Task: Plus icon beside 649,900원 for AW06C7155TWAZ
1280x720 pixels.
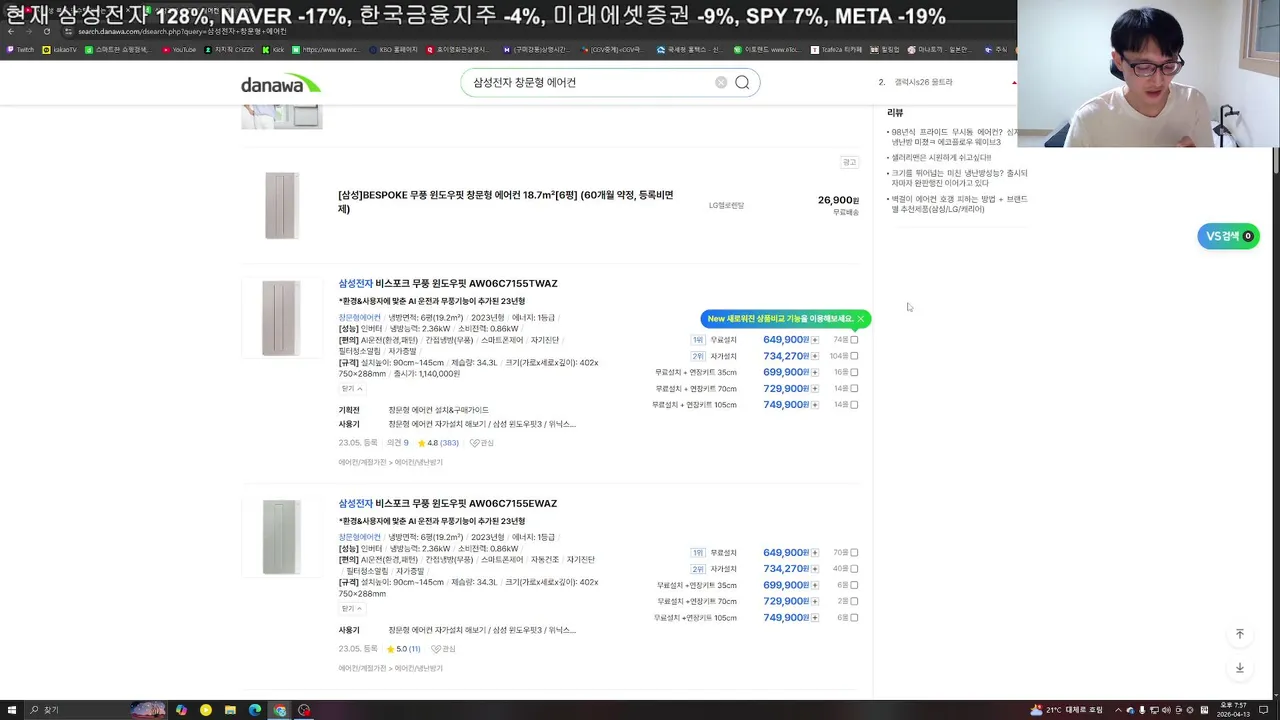Action: tap(815, 340)
